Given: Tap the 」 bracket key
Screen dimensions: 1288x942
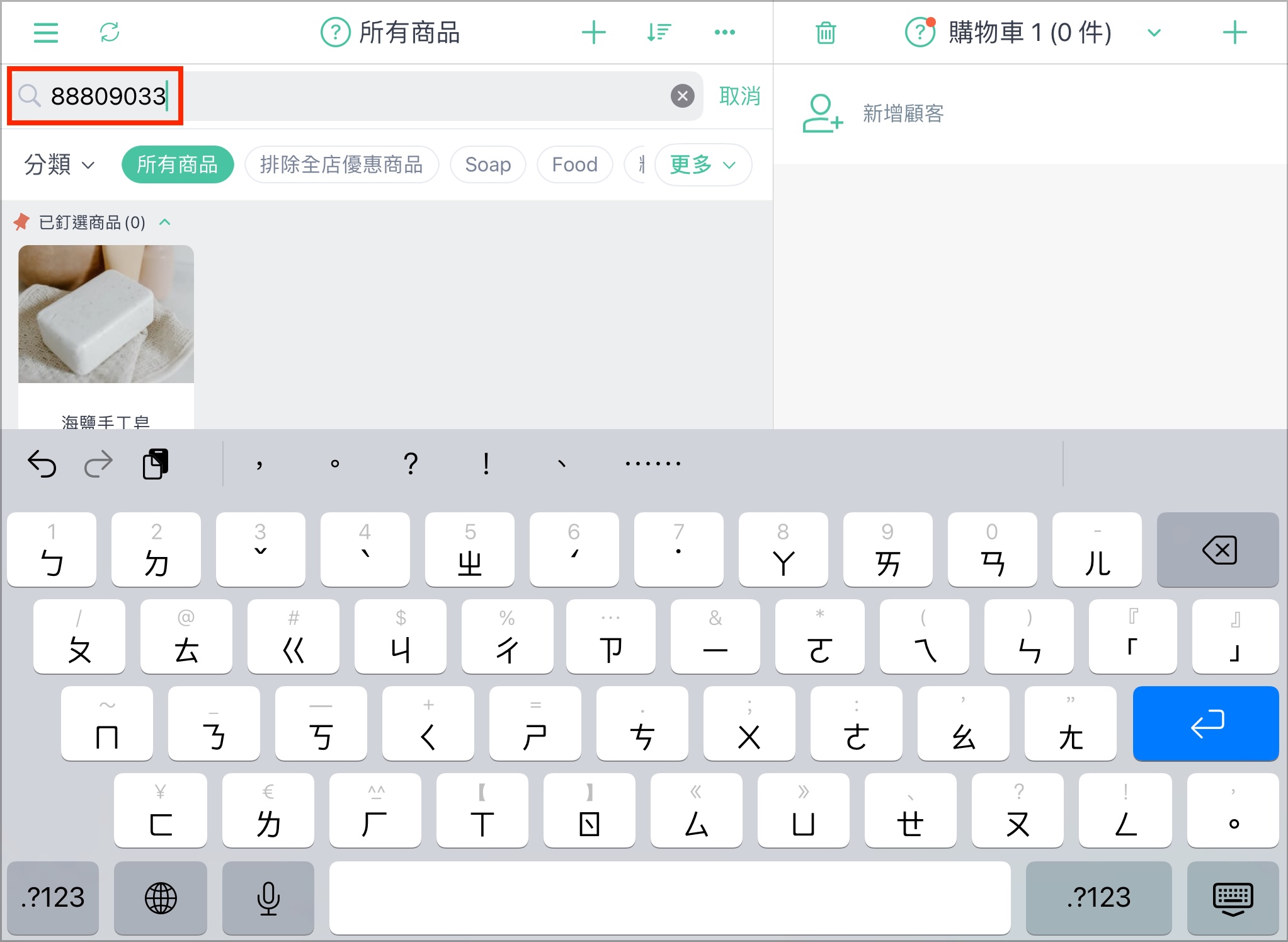Looking at the screenshot, I should point(1235,636).
